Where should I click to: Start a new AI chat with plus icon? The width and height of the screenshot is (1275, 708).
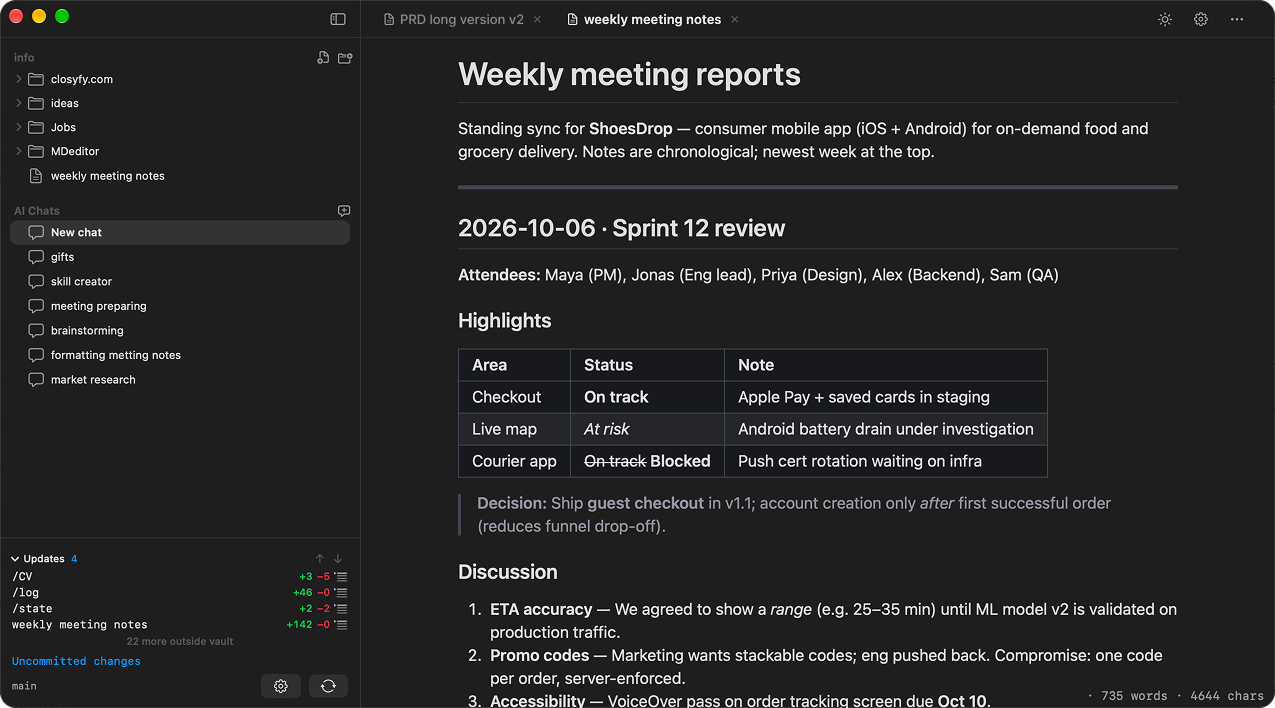coord(344,211)
